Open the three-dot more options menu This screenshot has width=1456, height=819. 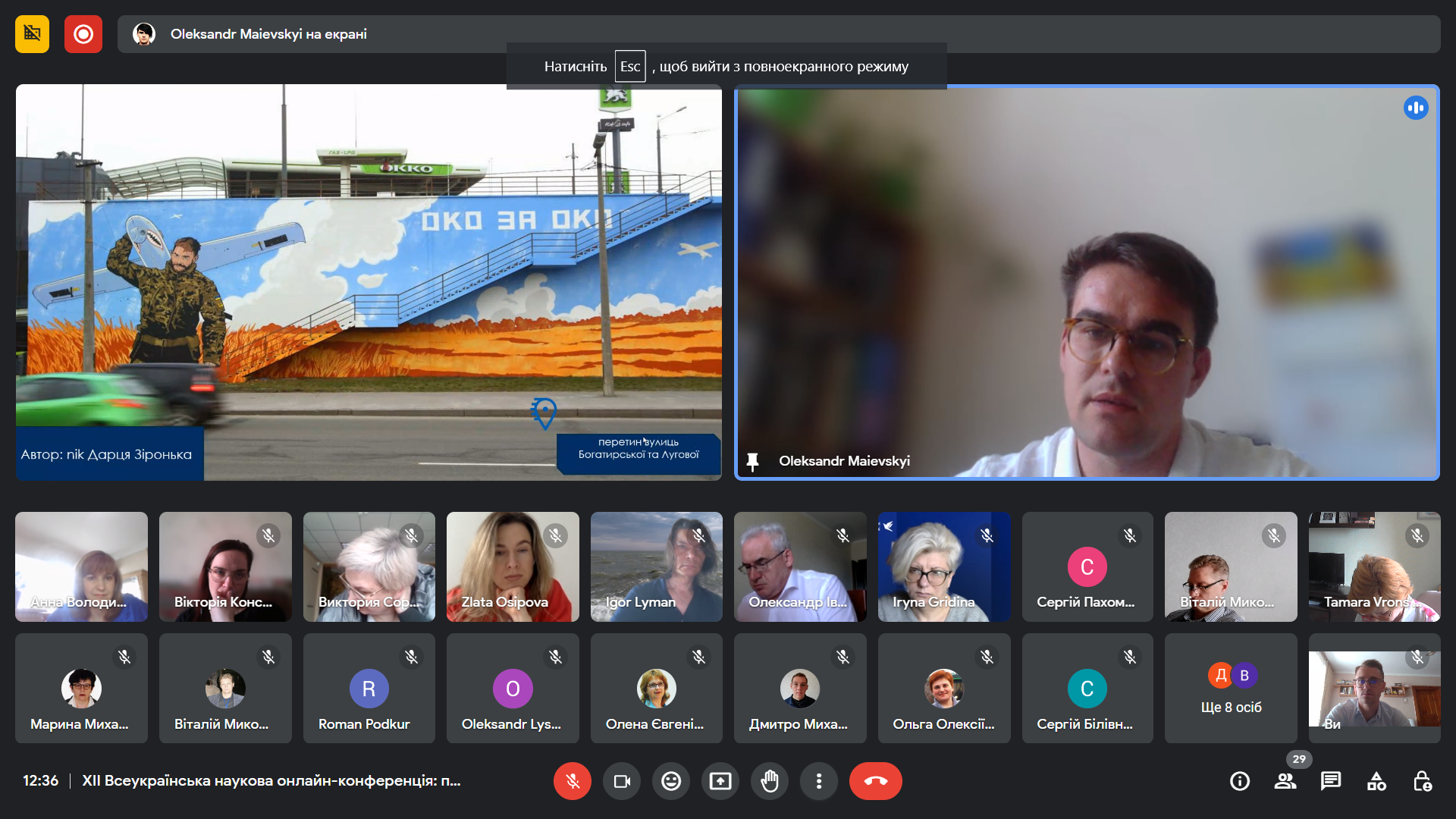pos(819,781)
